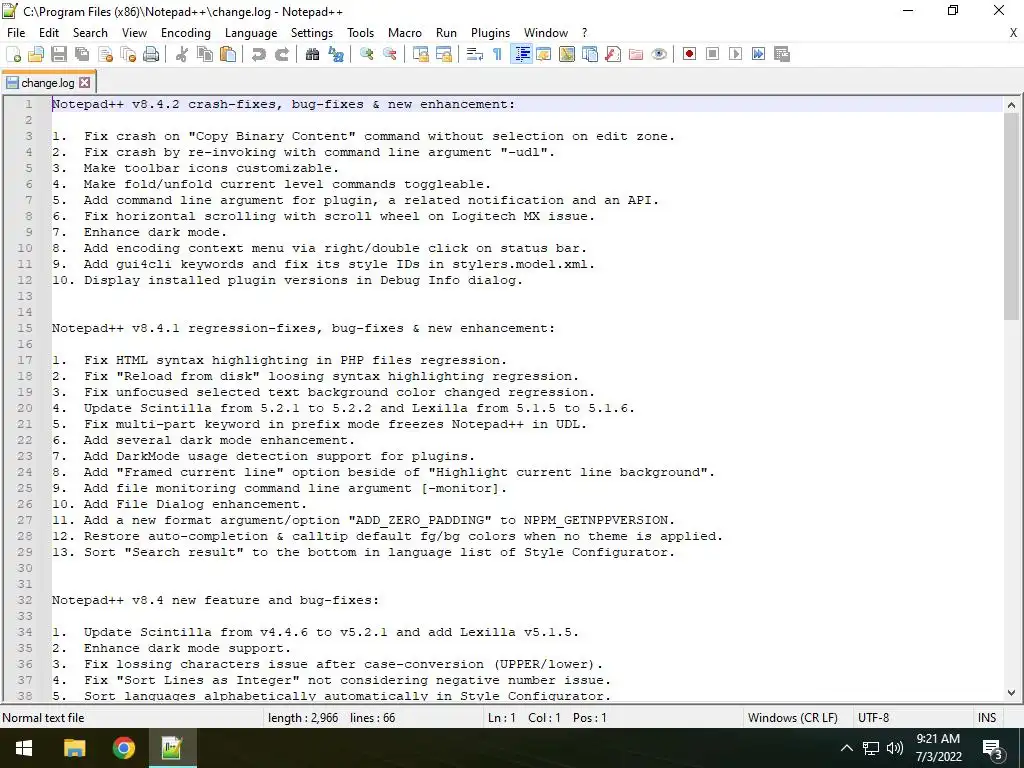Open the View menu
The image size is (1024, 768).
(x=134, y=33)
